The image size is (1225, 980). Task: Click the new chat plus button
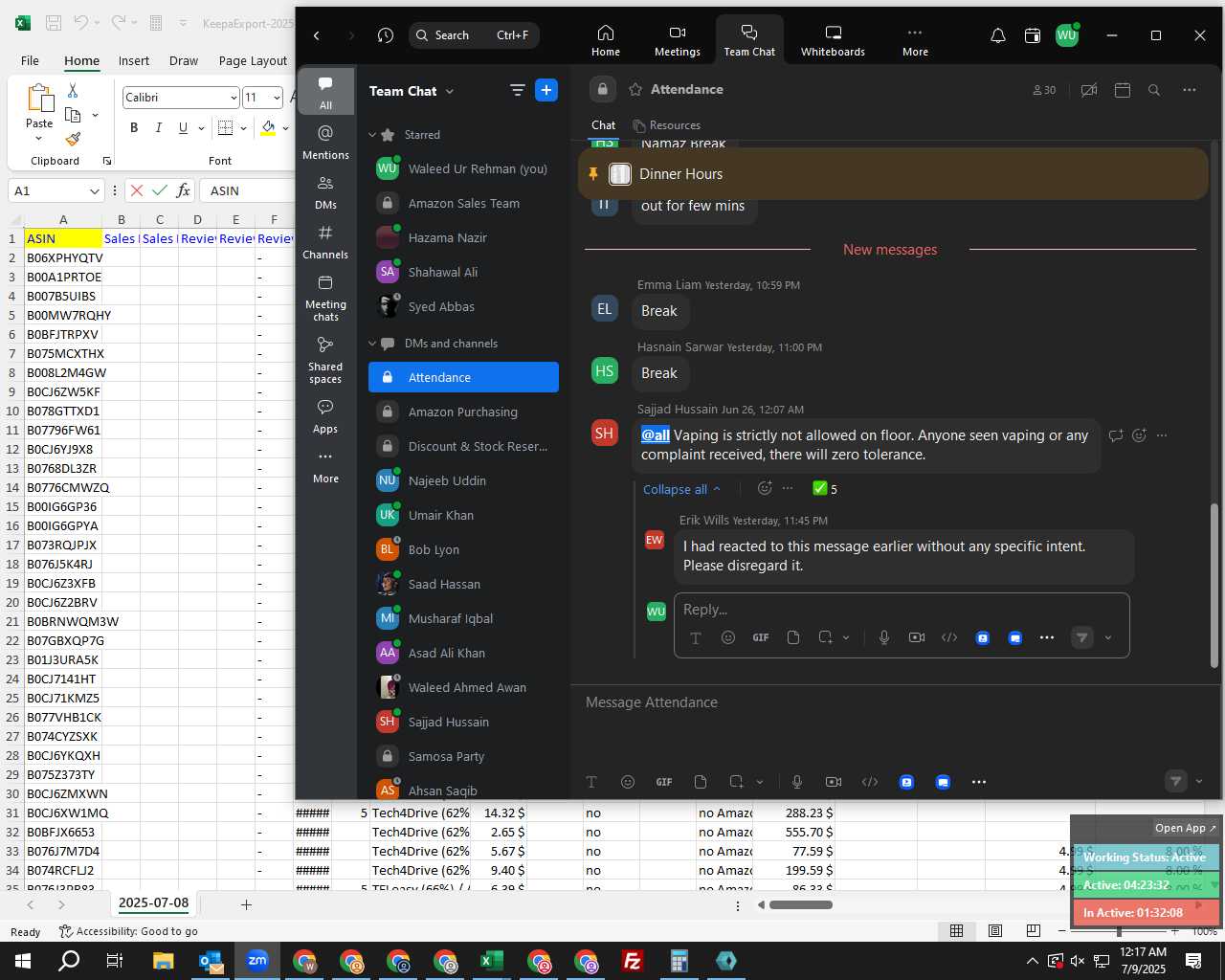(x=546, y=90)
